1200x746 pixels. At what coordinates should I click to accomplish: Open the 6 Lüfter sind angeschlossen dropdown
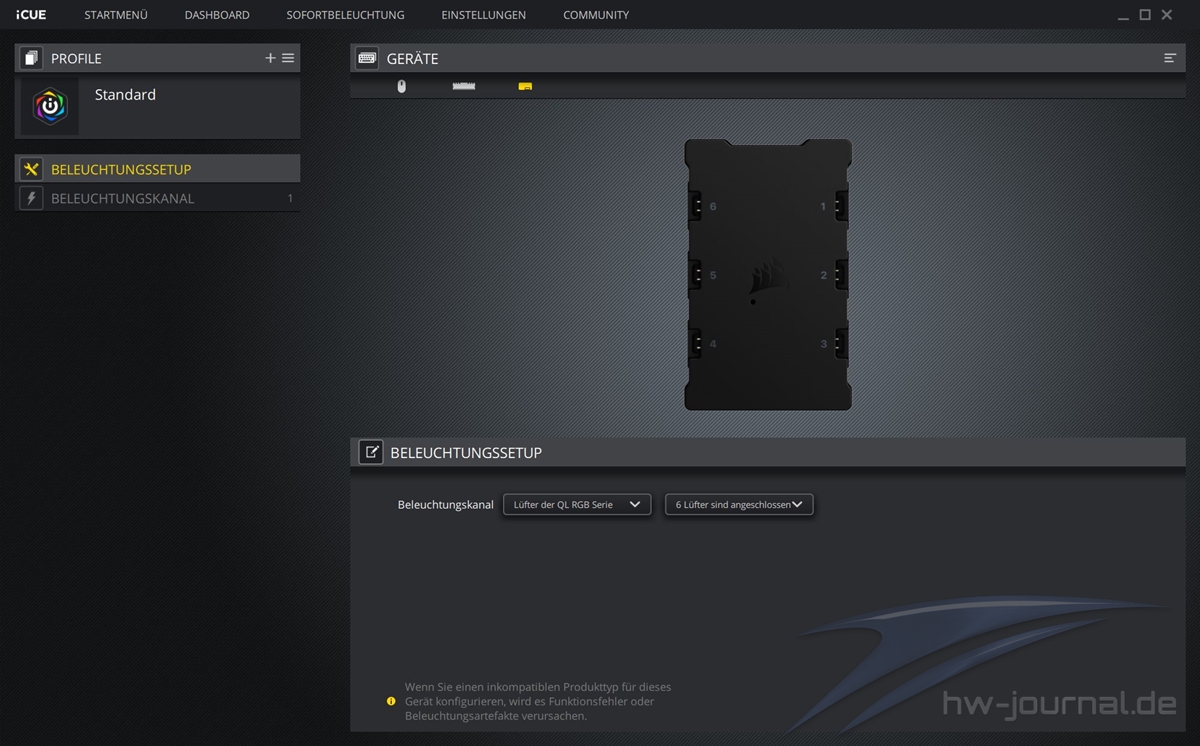739,505
